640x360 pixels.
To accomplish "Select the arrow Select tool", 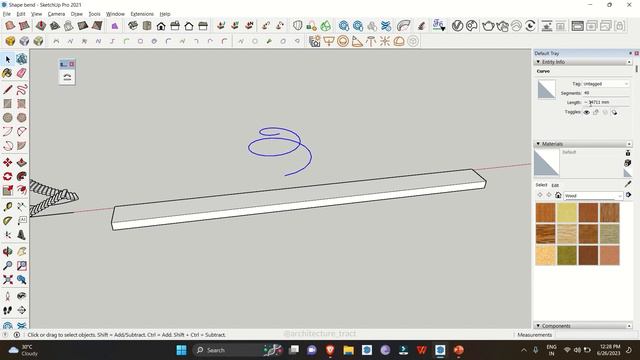I will [8, 60].
